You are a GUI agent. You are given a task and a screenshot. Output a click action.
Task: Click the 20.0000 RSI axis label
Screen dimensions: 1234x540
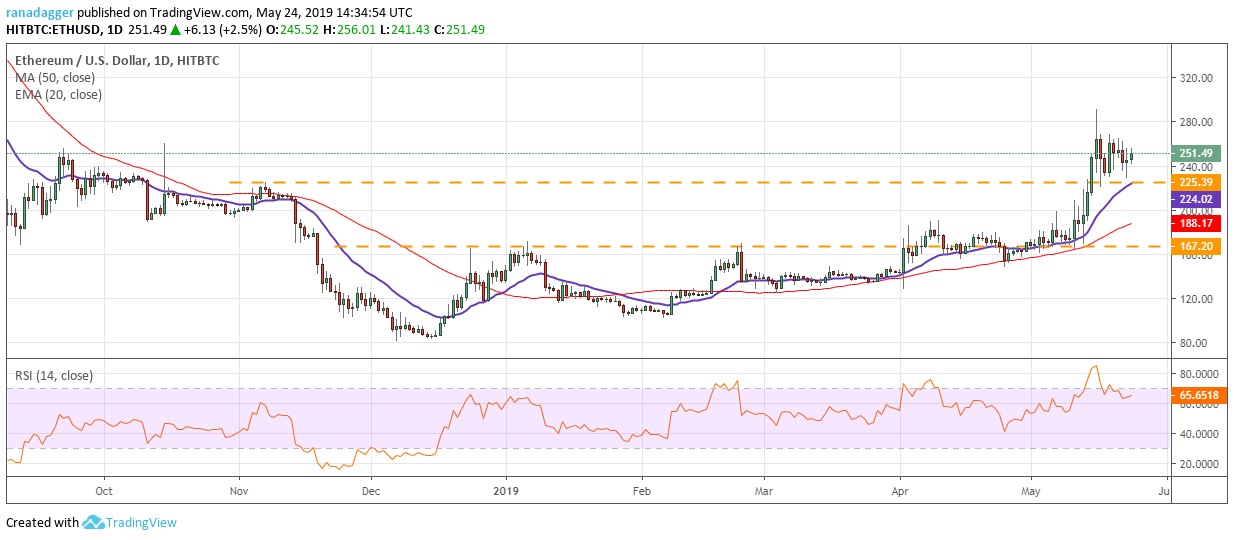(x=1200, y=465)
